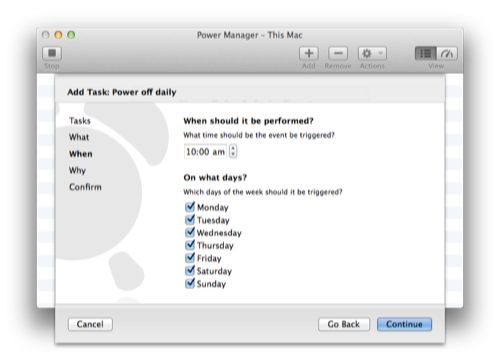Click the Remove minus toolbar icon
This screenshot has height=364, width=500.
(x=338, y=53)
